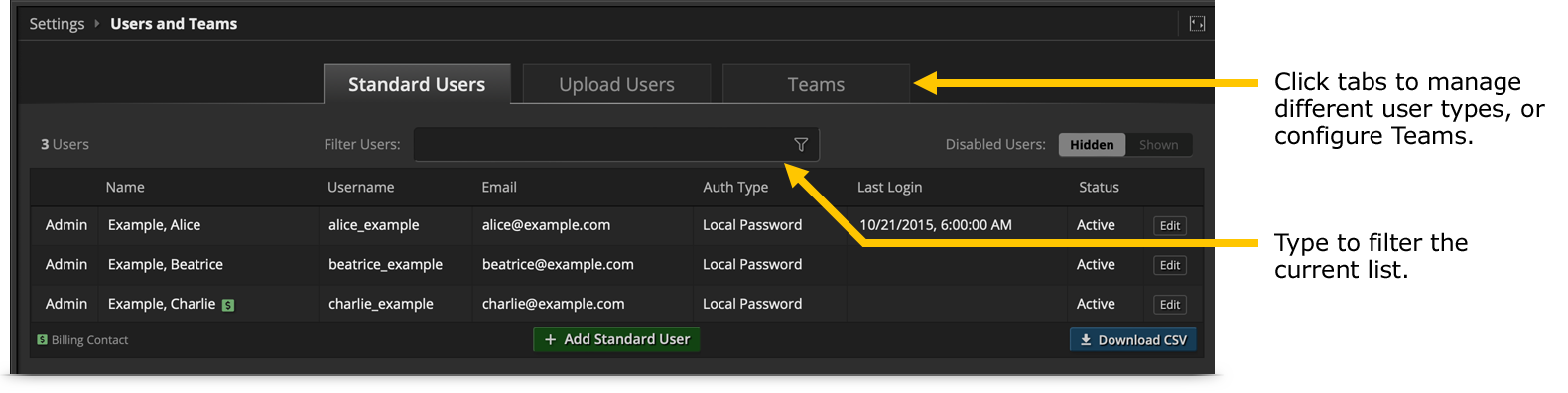Screen dimensions: 1568x393
Task: Sort by Status column header
Action: (x=1099, y=187)
